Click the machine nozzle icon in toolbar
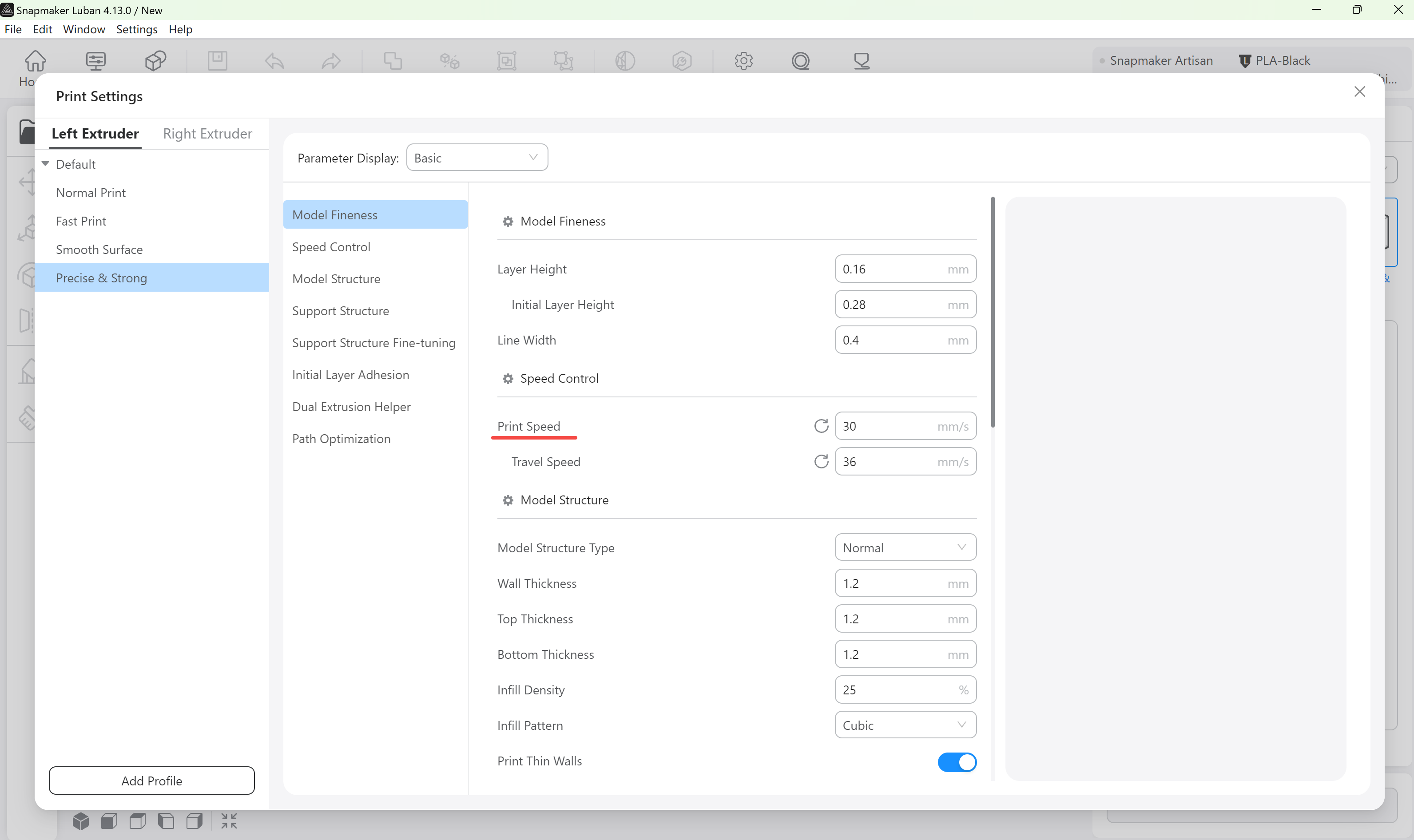 point(862,60)
